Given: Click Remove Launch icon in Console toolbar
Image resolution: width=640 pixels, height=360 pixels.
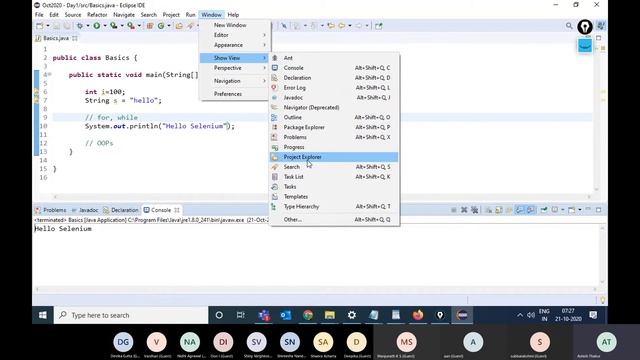Looking at the screenshot, I should [x=464, y=210].
